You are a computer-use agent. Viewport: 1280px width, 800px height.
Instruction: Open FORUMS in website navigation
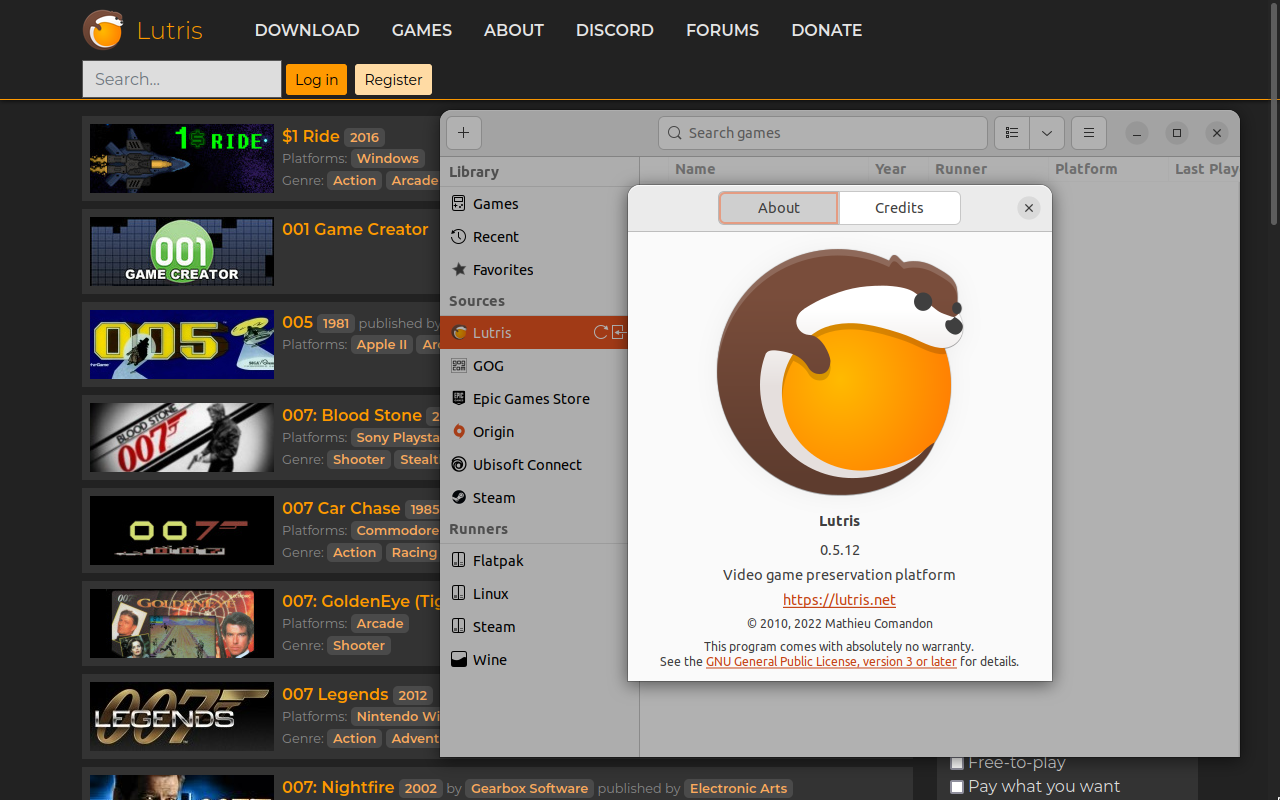(722, 30)
